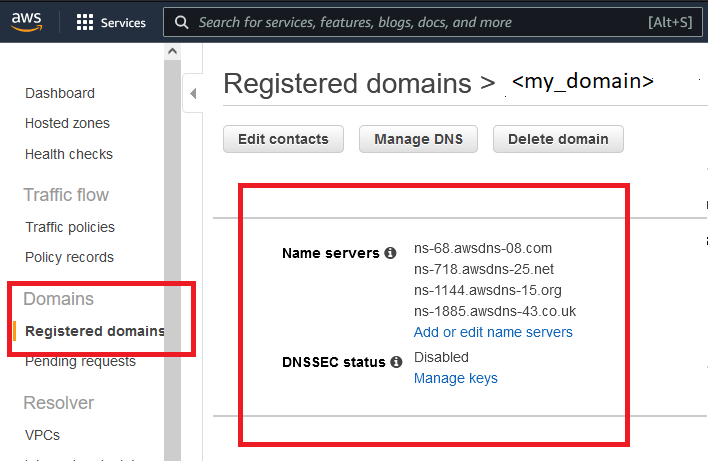Go to Hosted zones
Screen dimensions: 708x461
click(67, 123)
